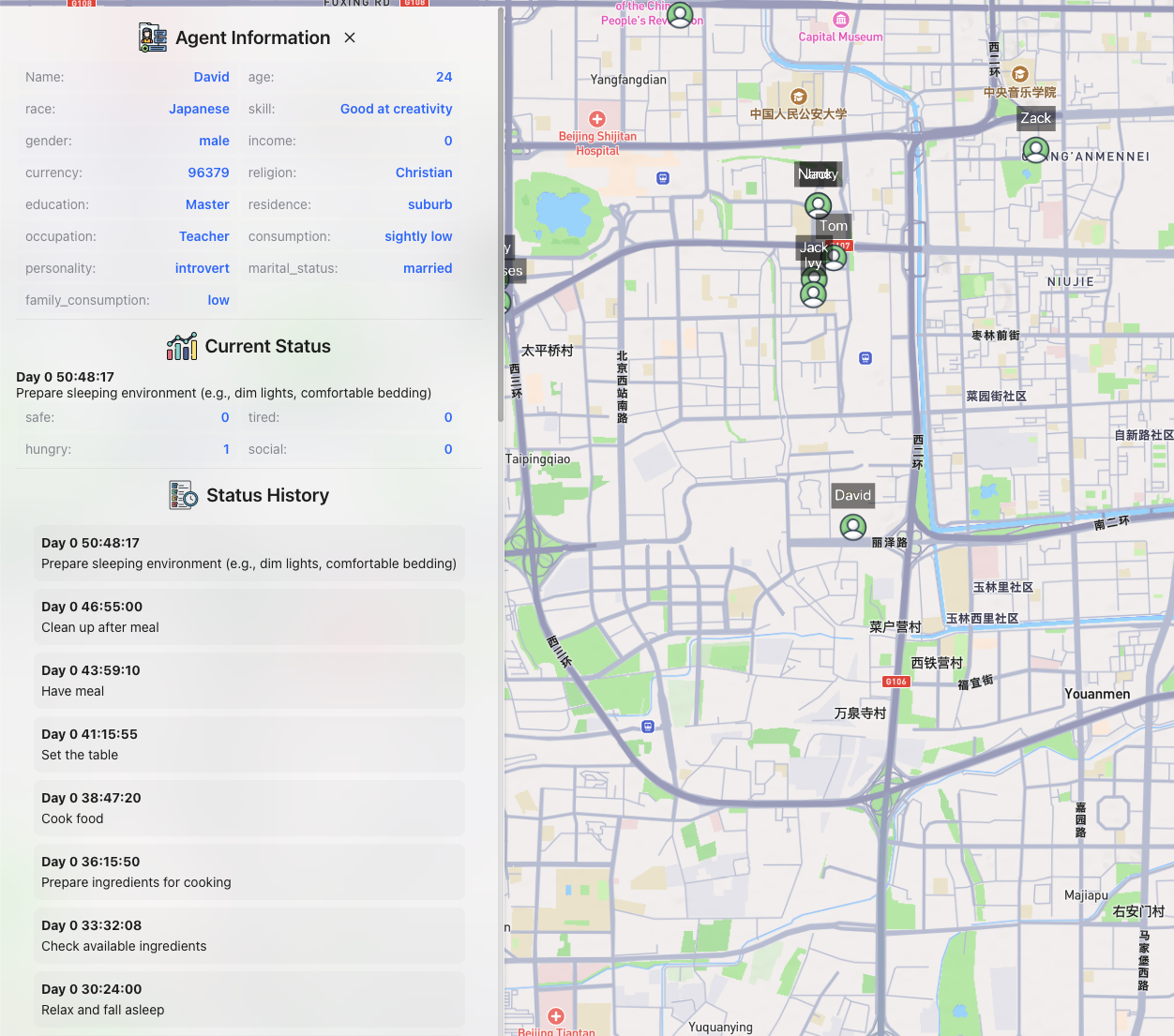Viewport: 1174px width, 1036px height.
Task: Select Tom's agent avatar below his label
Action: [834, 256]
